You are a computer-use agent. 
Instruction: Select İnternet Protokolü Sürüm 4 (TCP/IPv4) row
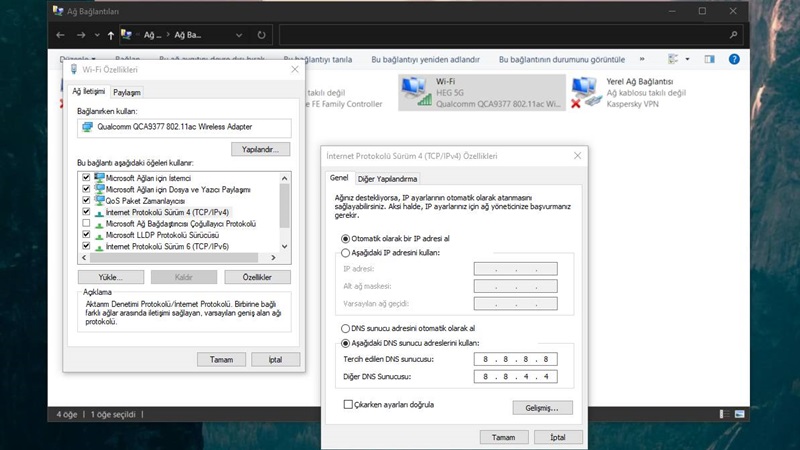[167, 212]
